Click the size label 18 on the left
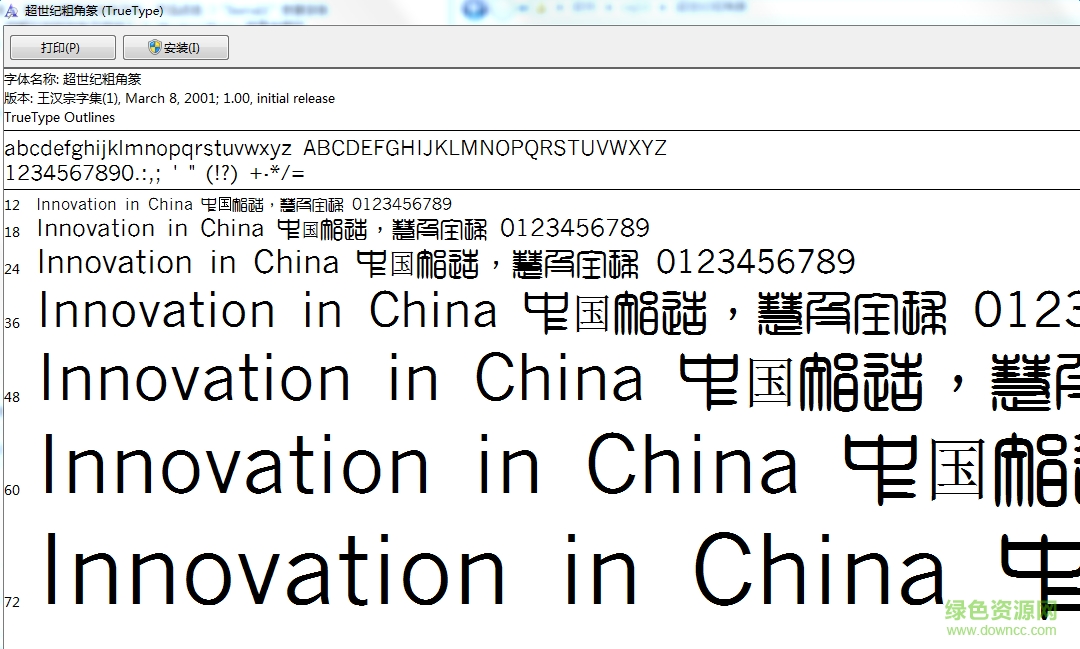This screenshot has width=1080, height=649. (12, 228)
